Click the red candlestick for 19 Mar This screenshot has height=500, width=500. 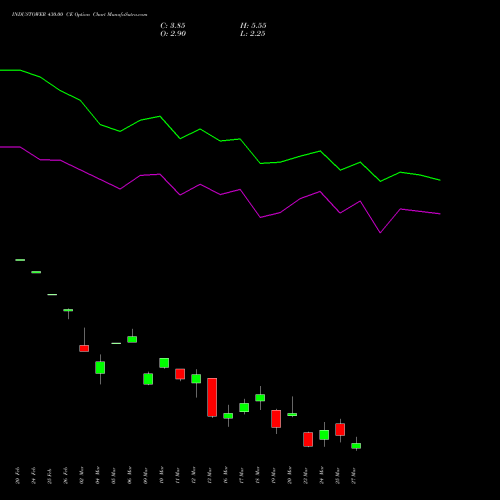(x=276, y=419)
